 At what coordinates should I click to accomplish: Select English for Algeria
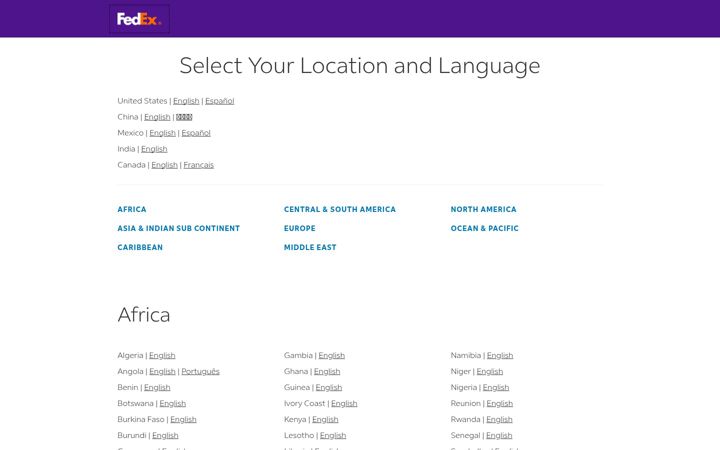(162, 355)
